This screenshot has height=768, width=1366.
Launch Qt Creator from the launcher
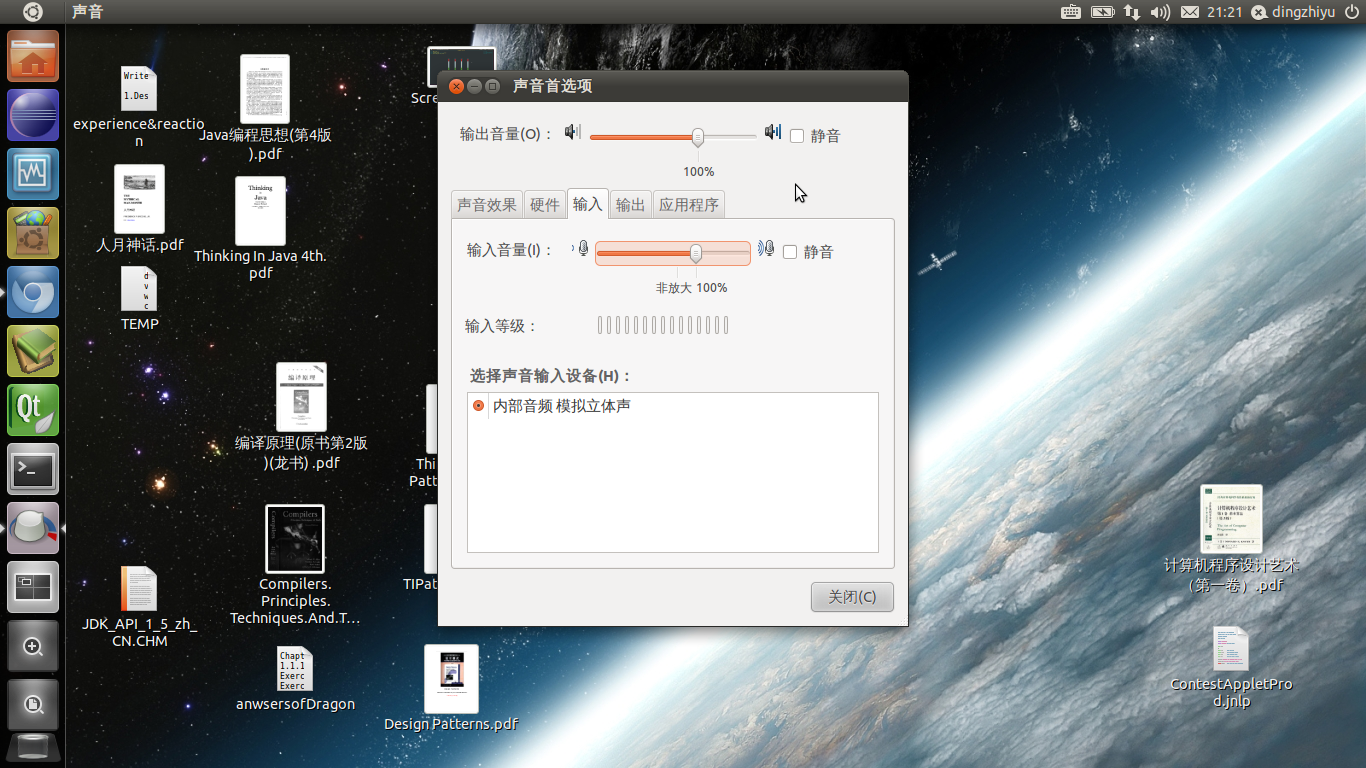tap(34, 410)
